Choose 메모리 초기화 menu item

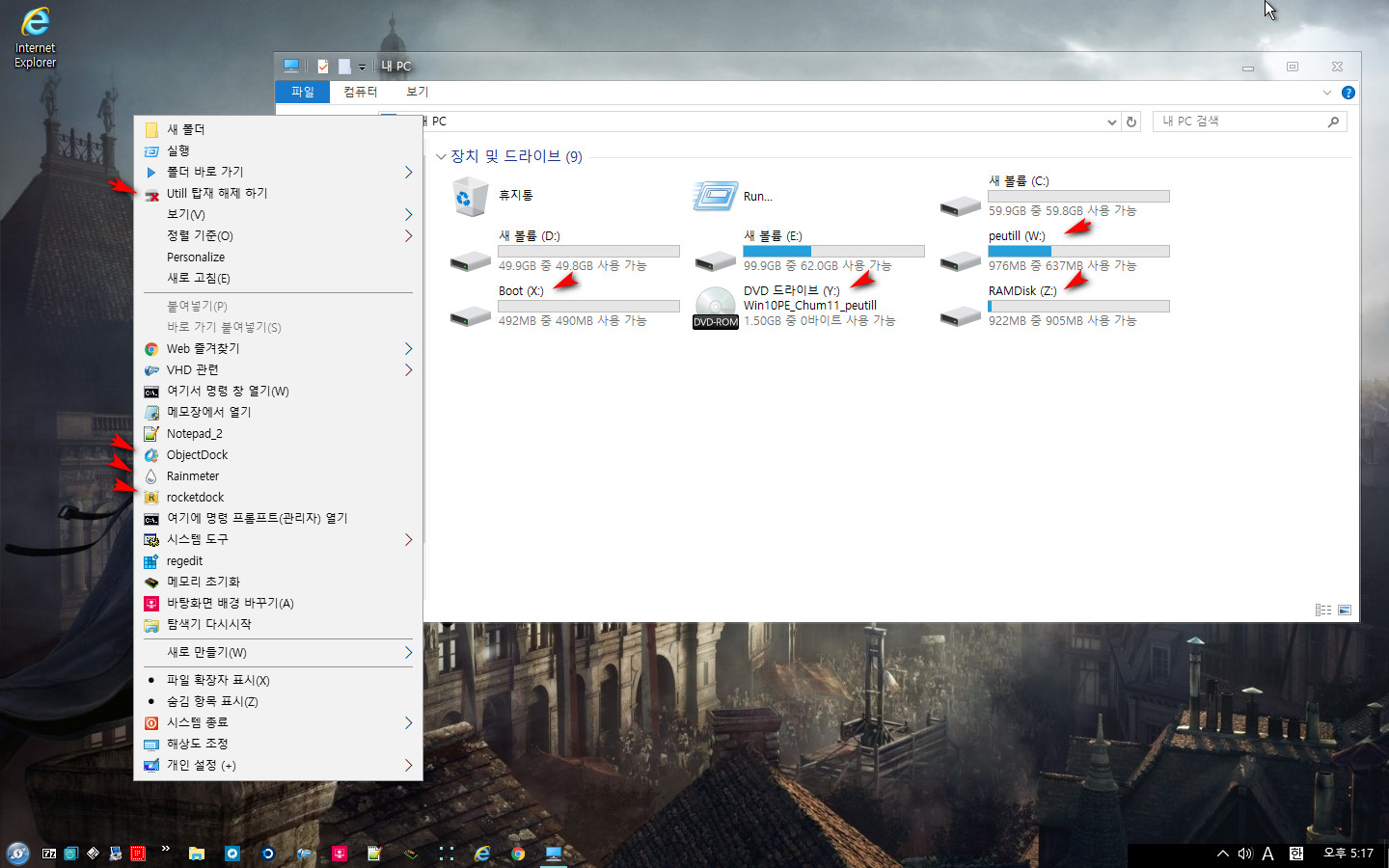point(278,582)
